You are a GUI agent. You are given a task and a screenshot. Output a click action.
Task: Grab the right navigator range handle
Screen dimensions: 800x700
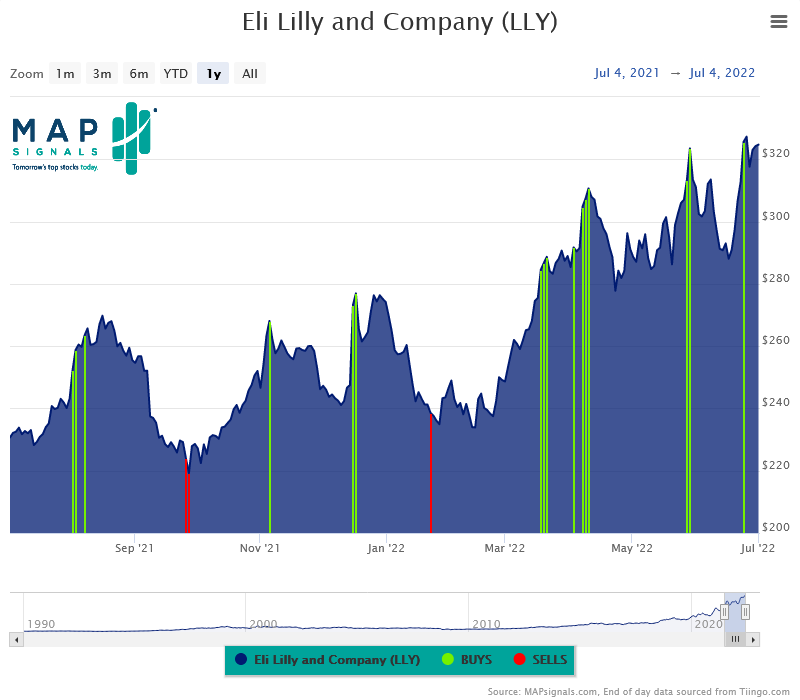click(745, 612)
